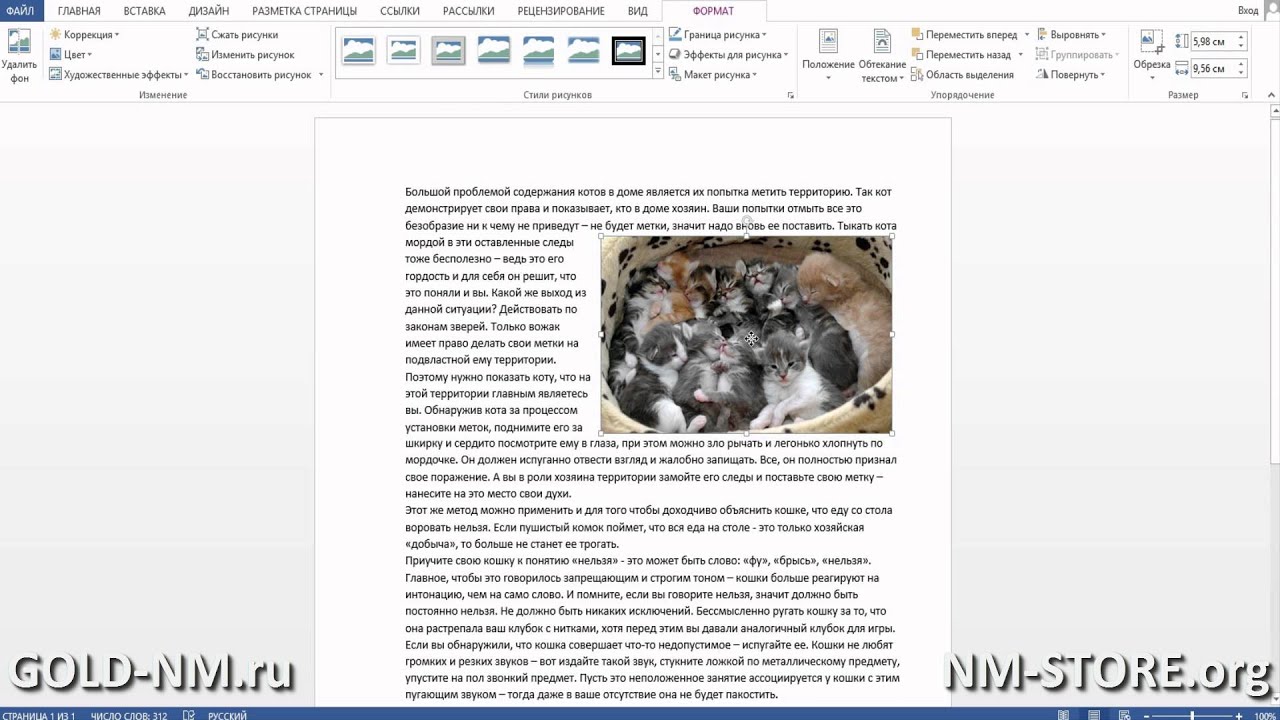Switch to the РЕЦЕНЗИРОВАНИЕ tab
This screenshot has width=1280, height=720.
tap(561, 11)
